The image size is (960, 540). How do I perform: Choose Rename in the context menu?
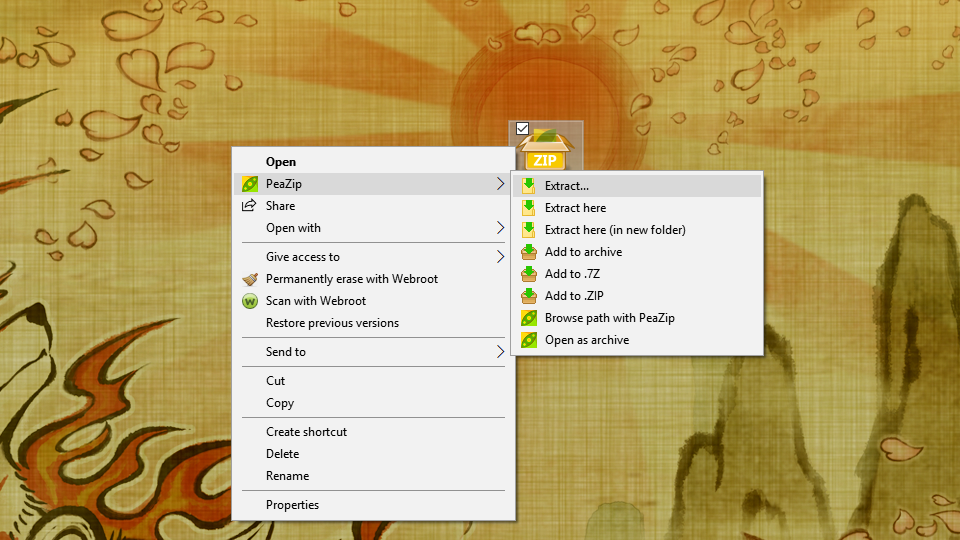(x=373, y=476)
